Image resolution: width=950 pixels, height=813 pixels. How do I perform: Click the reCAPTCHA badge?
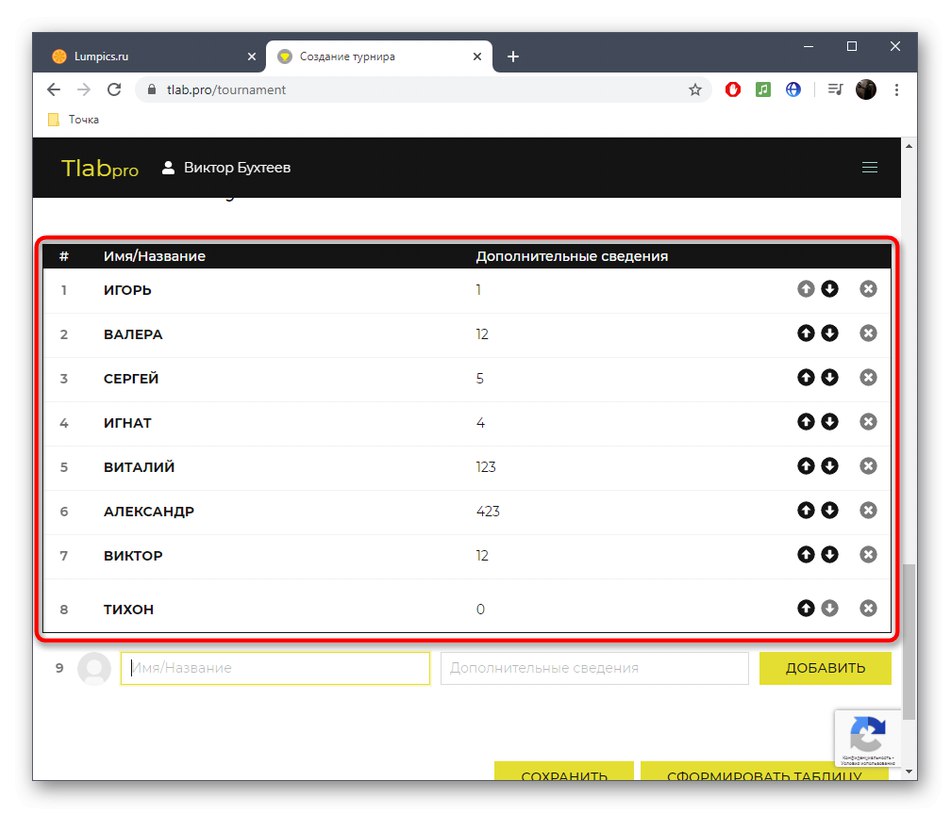tap(868, 738)
